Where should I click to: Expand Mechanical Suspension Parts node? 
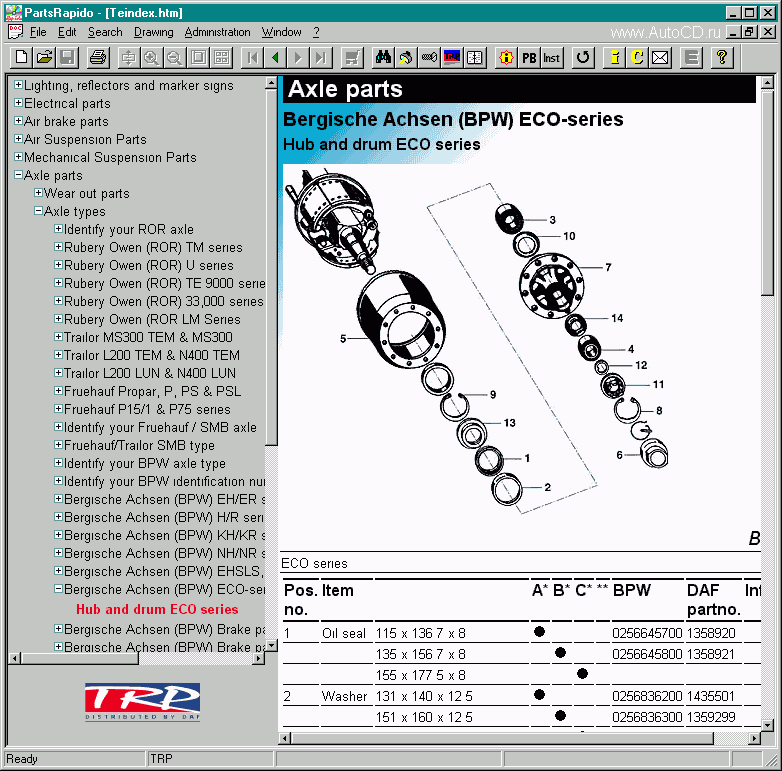(18, 157)
